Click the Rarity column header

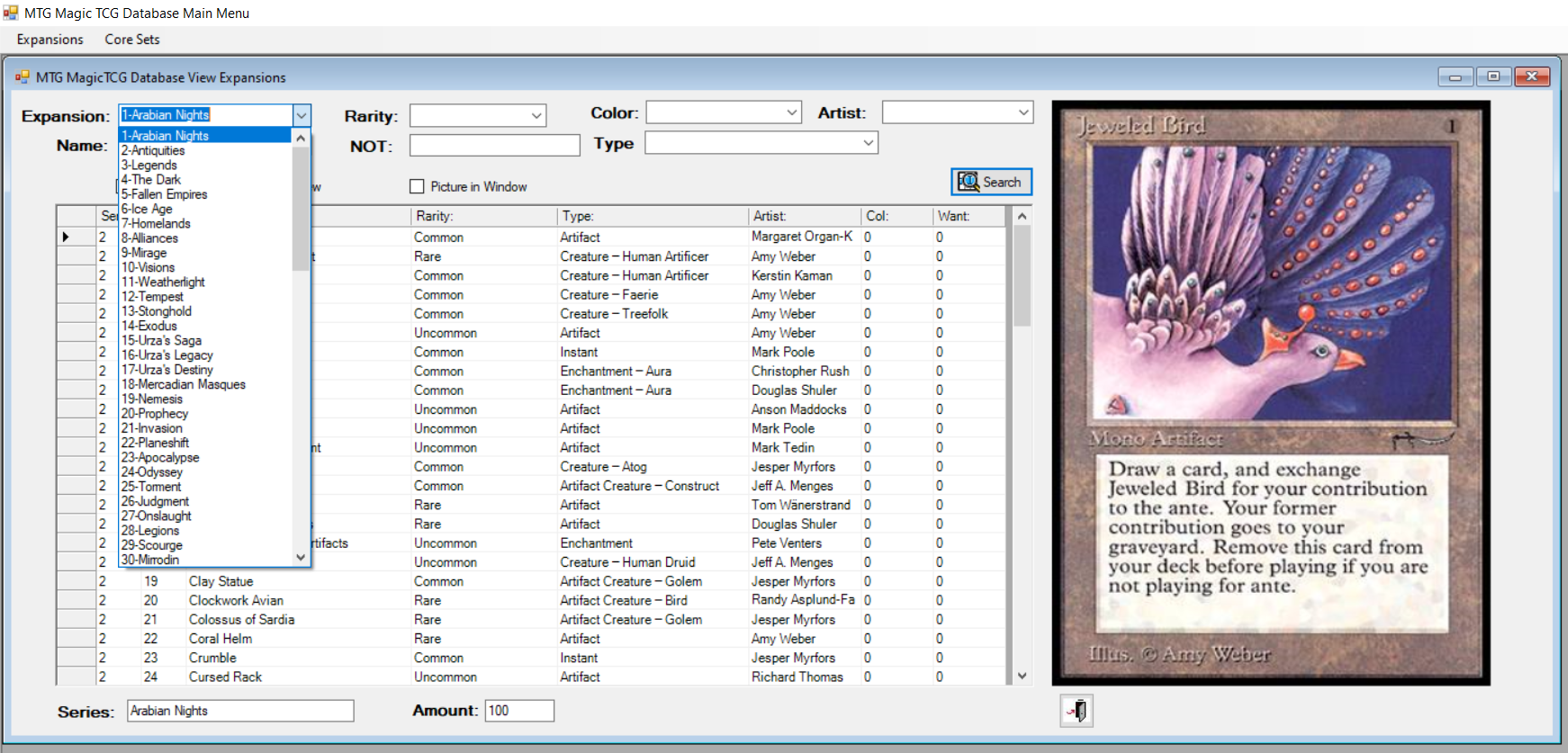pyautogui.click(x=483, y=216)
